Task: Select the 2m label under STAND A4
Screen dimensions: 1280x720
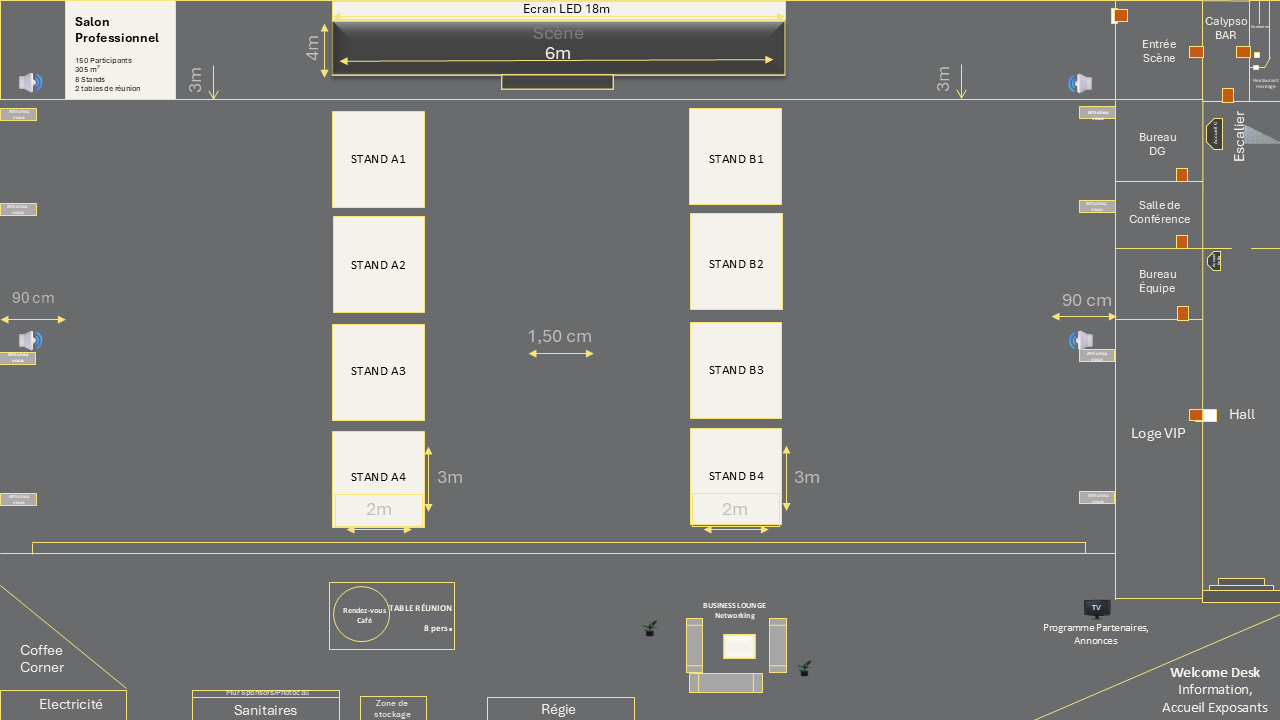Action: coord(379,510)
